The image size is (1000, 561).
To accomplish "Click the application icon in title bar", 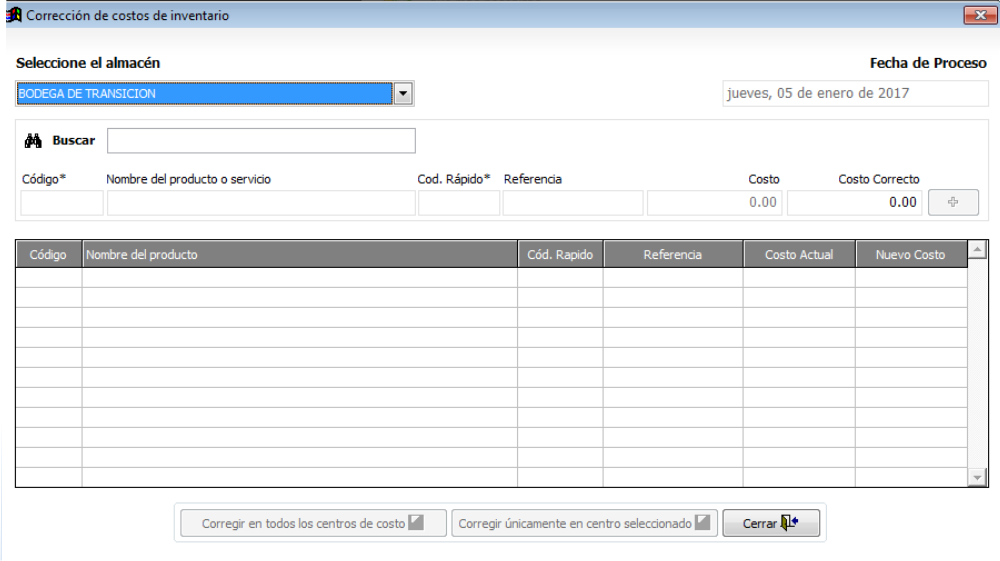I will click(13, 15).
